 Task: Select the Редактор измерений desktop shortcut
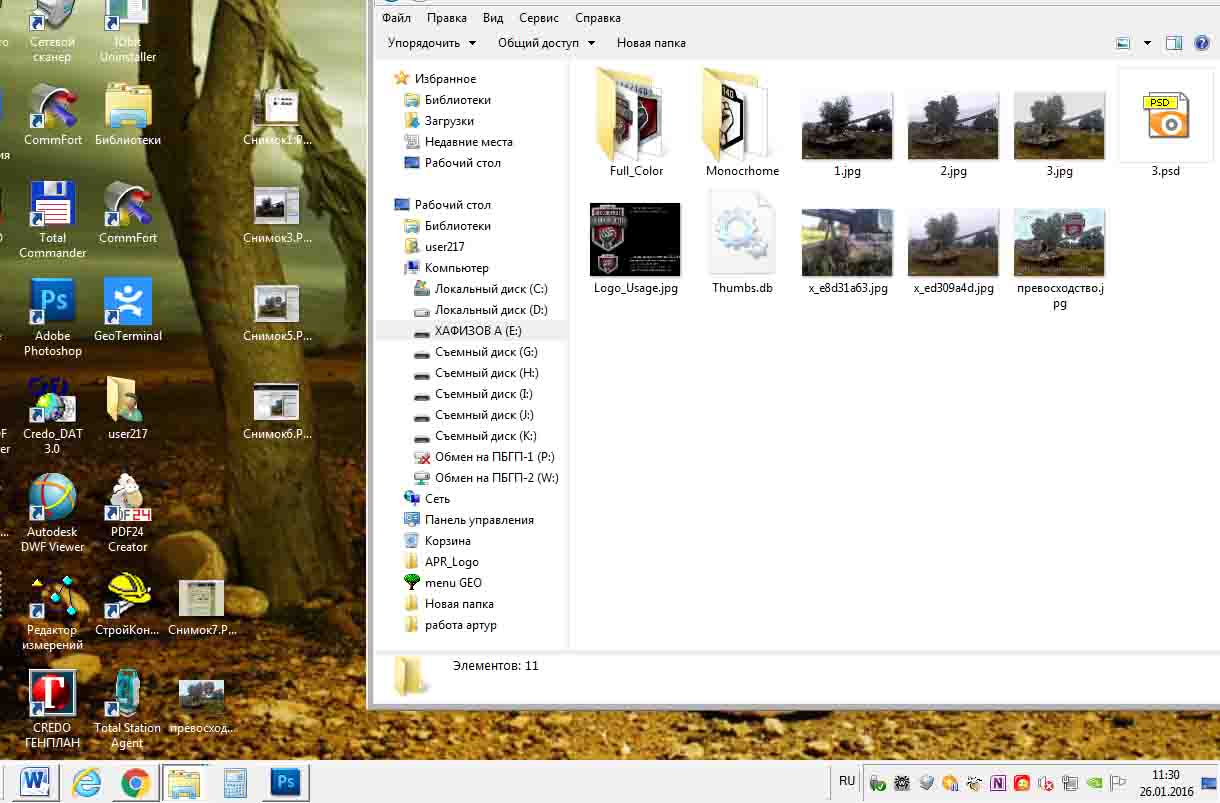coord(53,611)
